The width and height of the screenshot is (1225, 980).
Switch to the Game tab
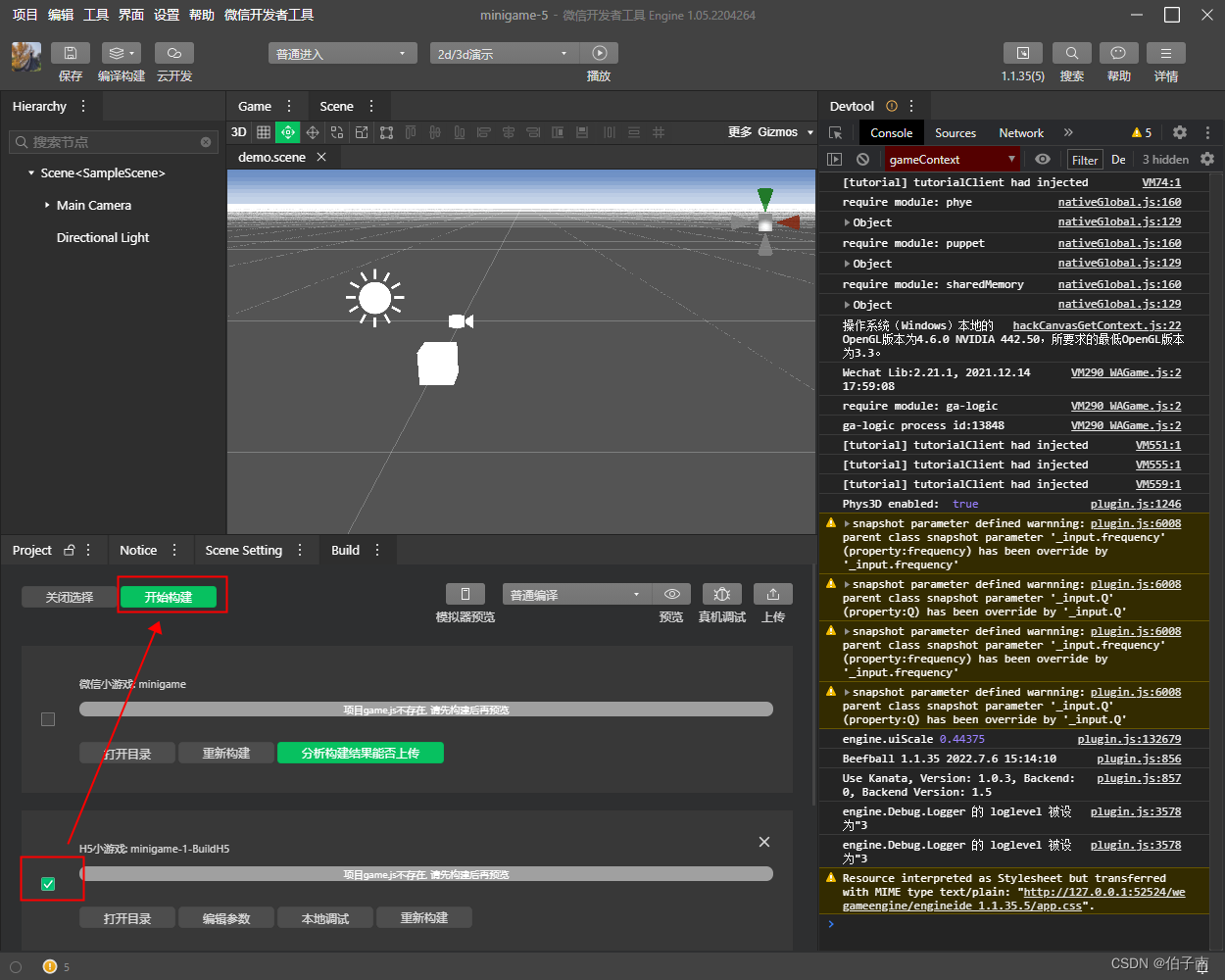click(x=255, y=106)
